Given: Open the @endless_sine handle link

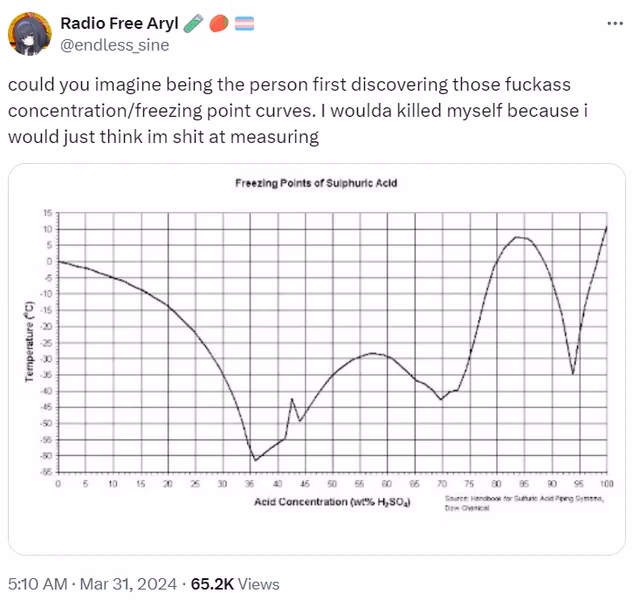Looking at the screenshot, I should pos(115,45).
